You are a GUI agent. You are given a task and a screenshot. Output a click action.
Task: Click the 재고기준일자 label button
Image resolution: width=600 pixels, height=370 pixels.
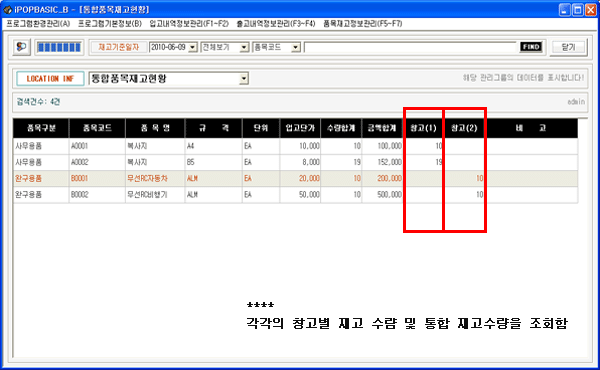(118, 47)
